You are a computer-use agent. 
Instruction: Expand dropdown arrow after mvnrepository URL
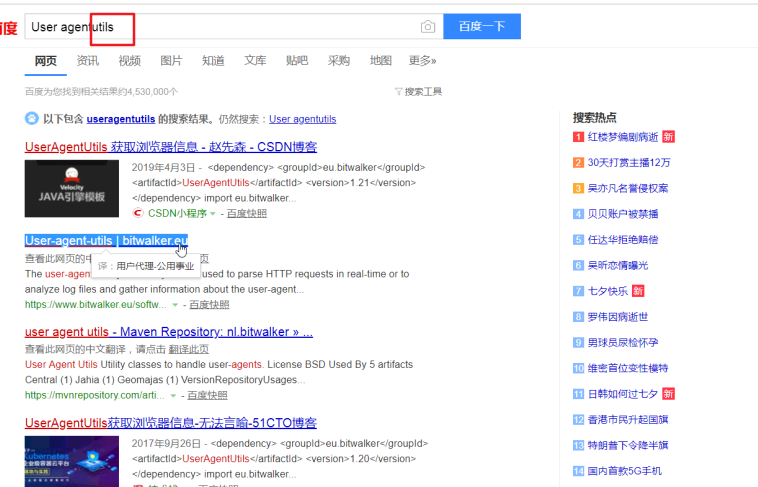coord(173,396)
